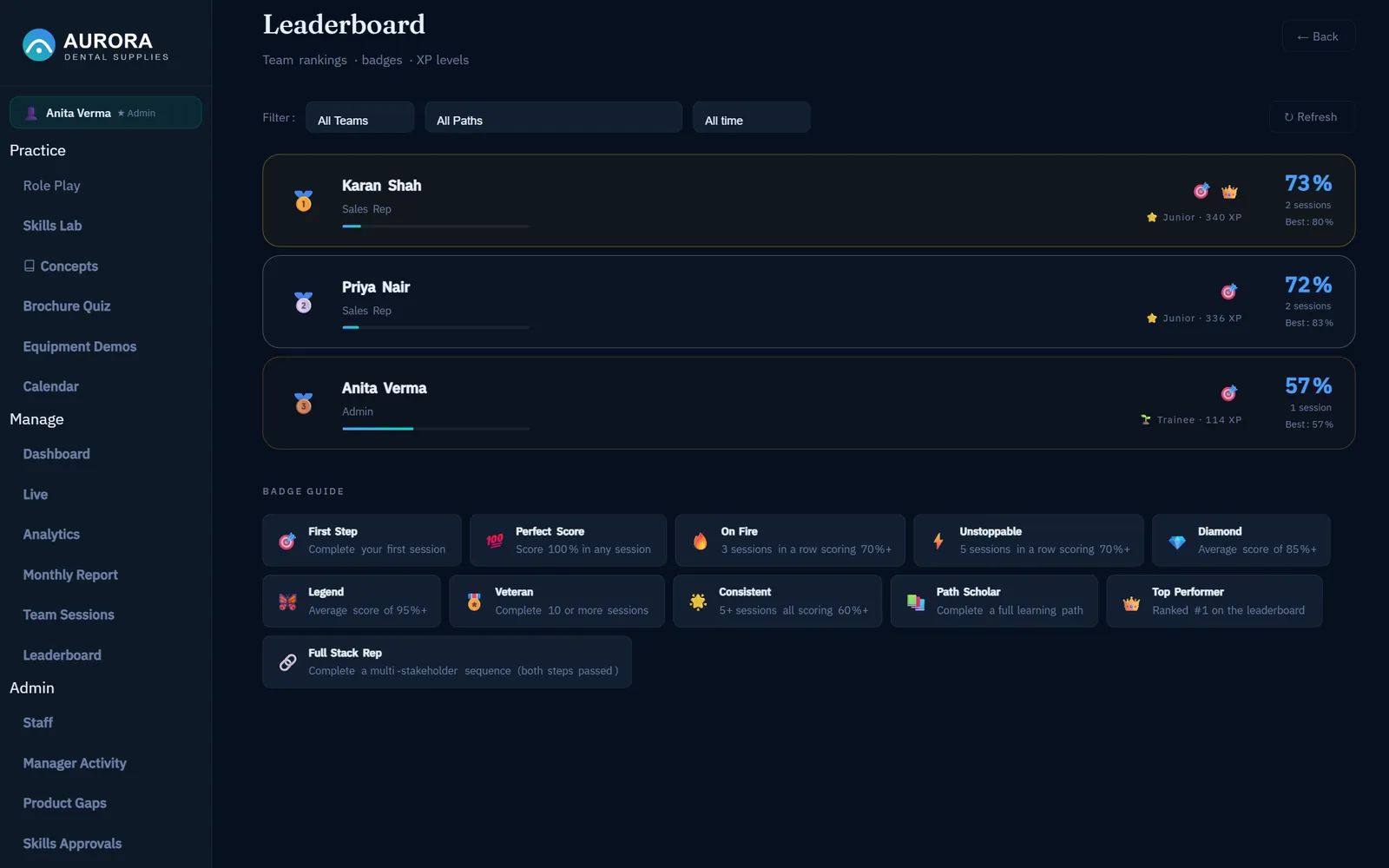Click the name Priya Nair

[x=376, y=287]
